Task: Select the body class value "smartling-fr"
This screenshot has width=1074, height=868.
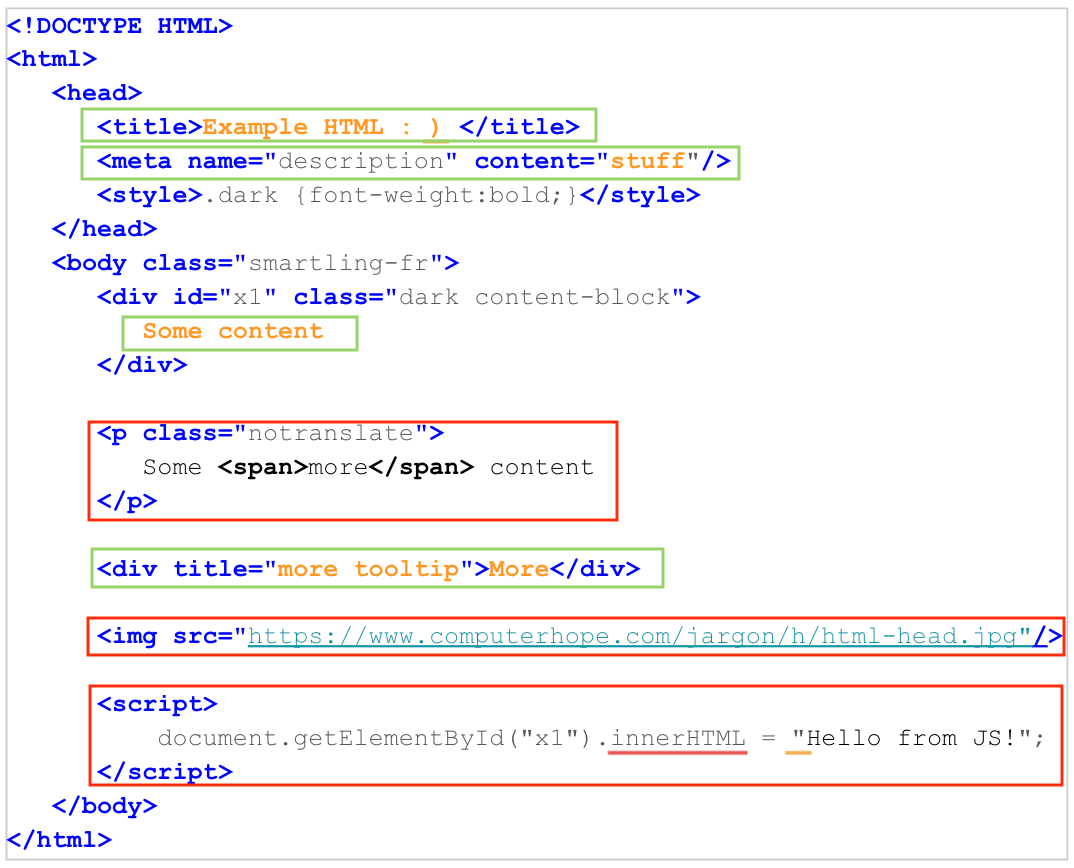Action: pos(338,263)
